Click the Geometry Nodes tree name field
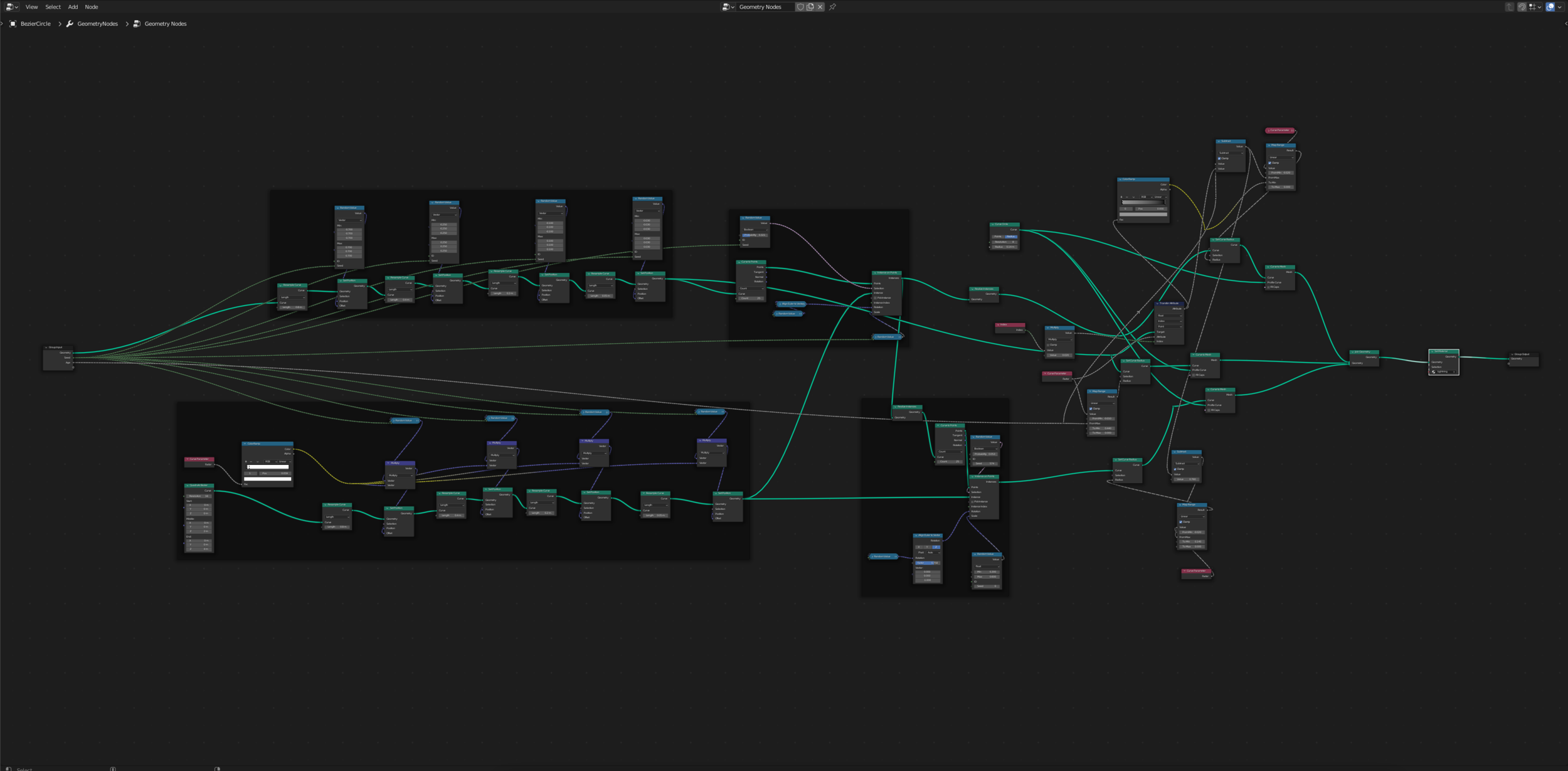The width and height of the screenshot is (1568, 771). tap(765, 7)
